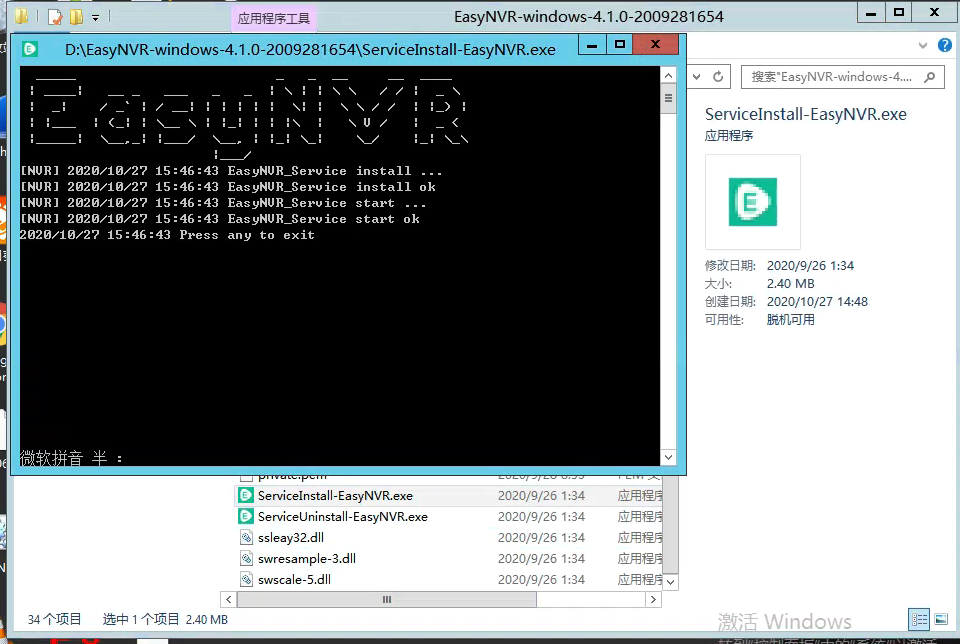Click the 2.40 MB size value in details
Image resolution: width=960 pixels, height=644 pixels.
[790, 283]
